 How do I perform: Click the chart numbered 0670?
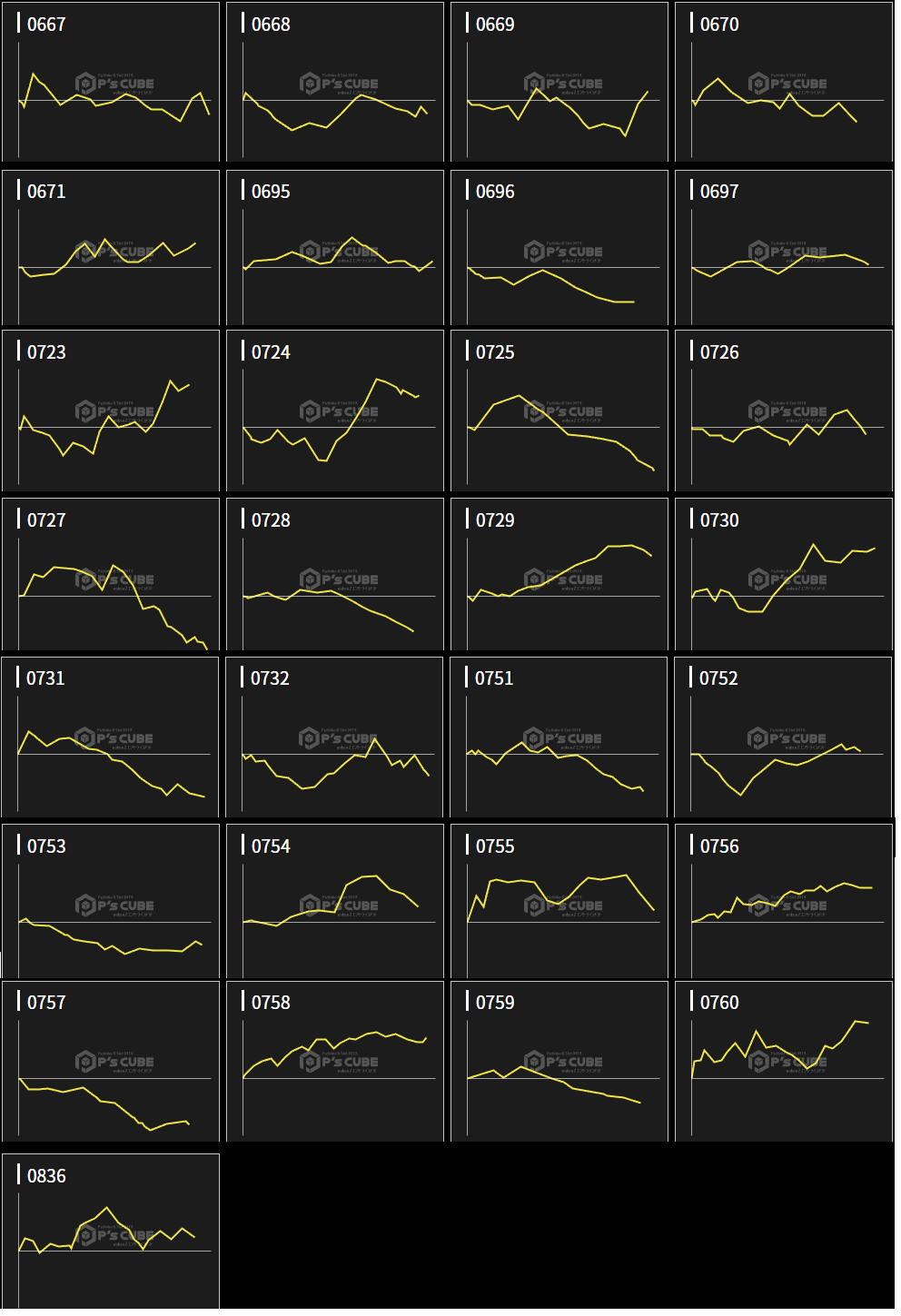pyautogui.click(x=784, y=83)
